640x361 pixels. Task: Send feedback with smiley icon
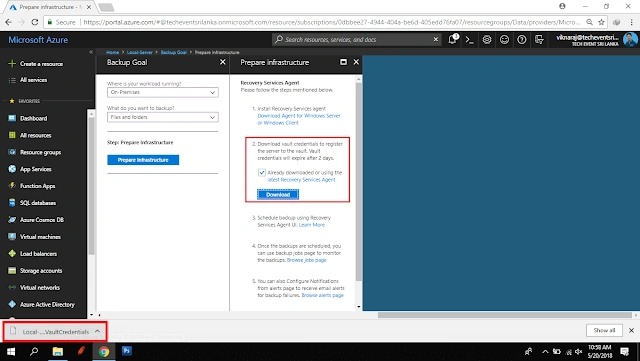504,40
